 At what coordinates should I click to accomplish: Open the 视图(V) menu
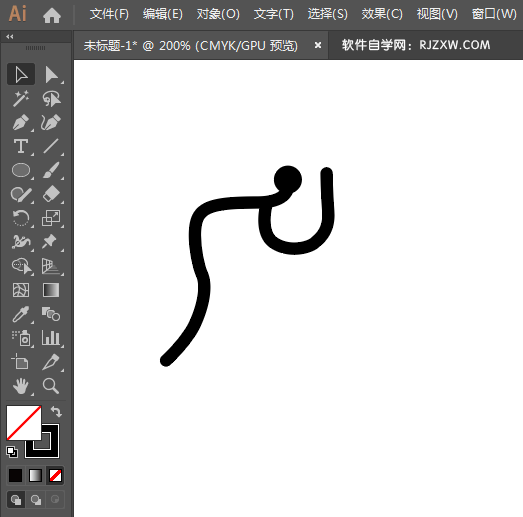[437, 14]
